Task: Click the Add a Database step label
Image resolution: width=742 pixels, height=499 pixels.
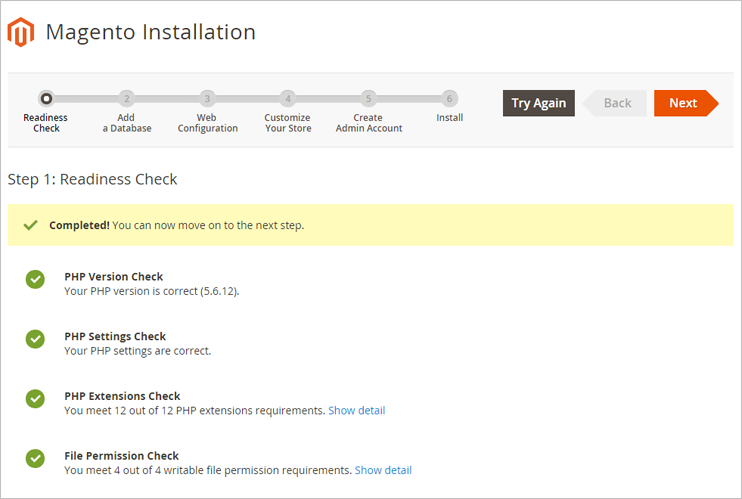Action: point(127,123)
